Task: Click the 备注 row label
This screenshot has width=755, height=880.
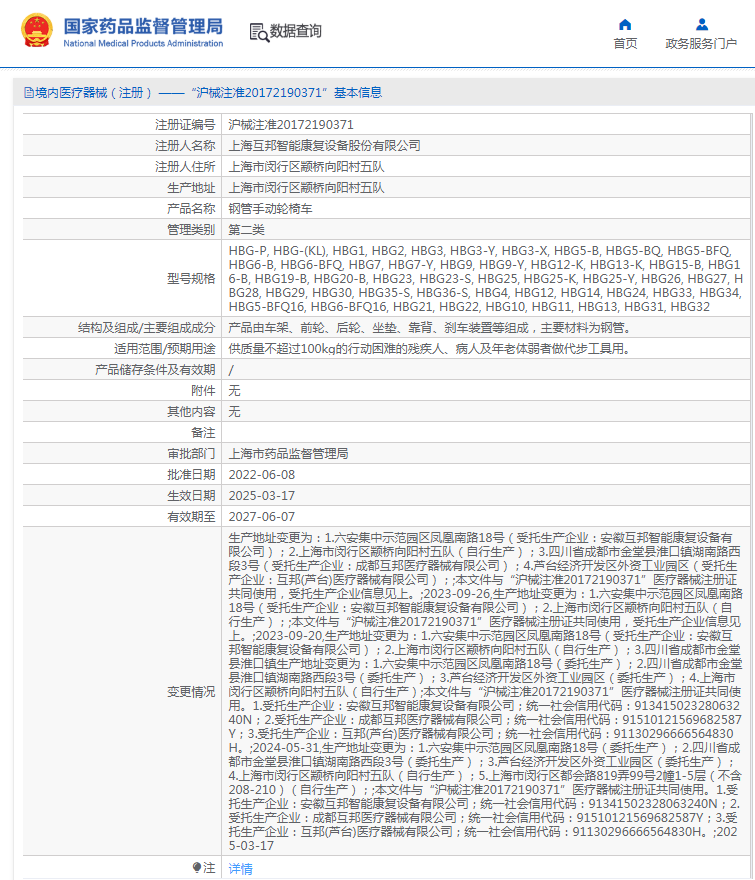Action: (x=203, y=433)
